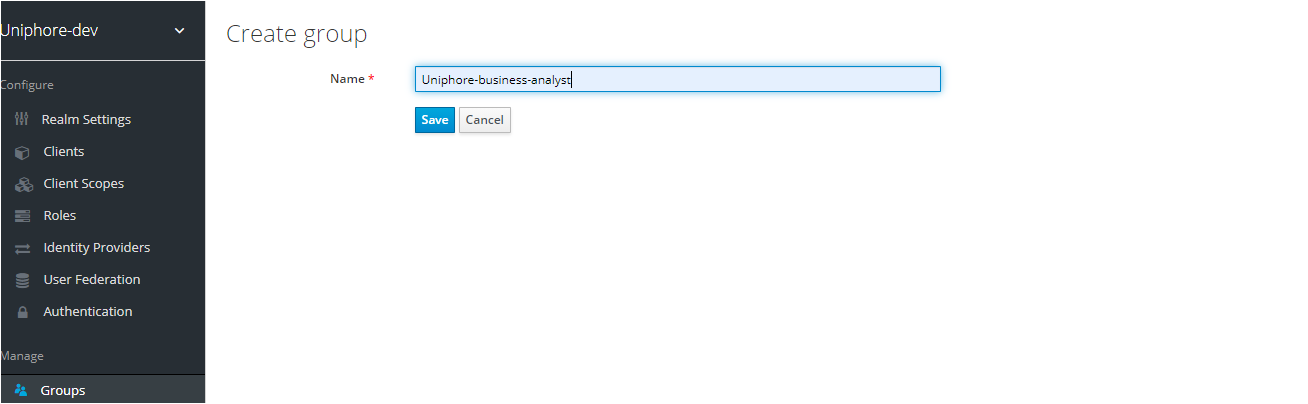This screenshot has height=404, width=1308.
Task: Click the Clients cube icon
Action: click(22, 152)
